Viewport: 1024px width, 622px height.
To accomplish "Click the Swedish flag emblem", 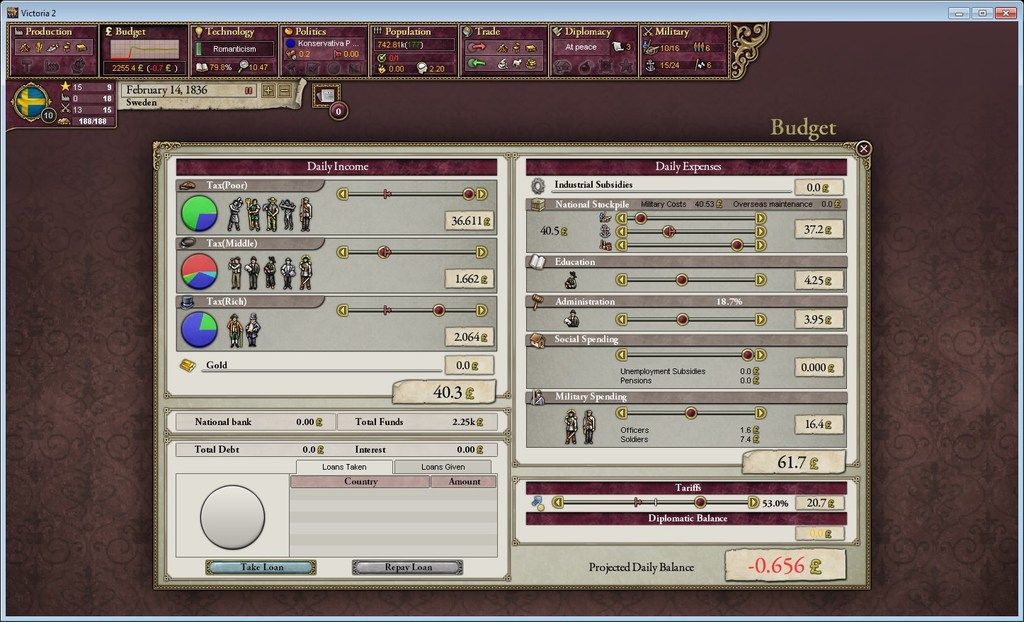I will click(x=30, y=102).
